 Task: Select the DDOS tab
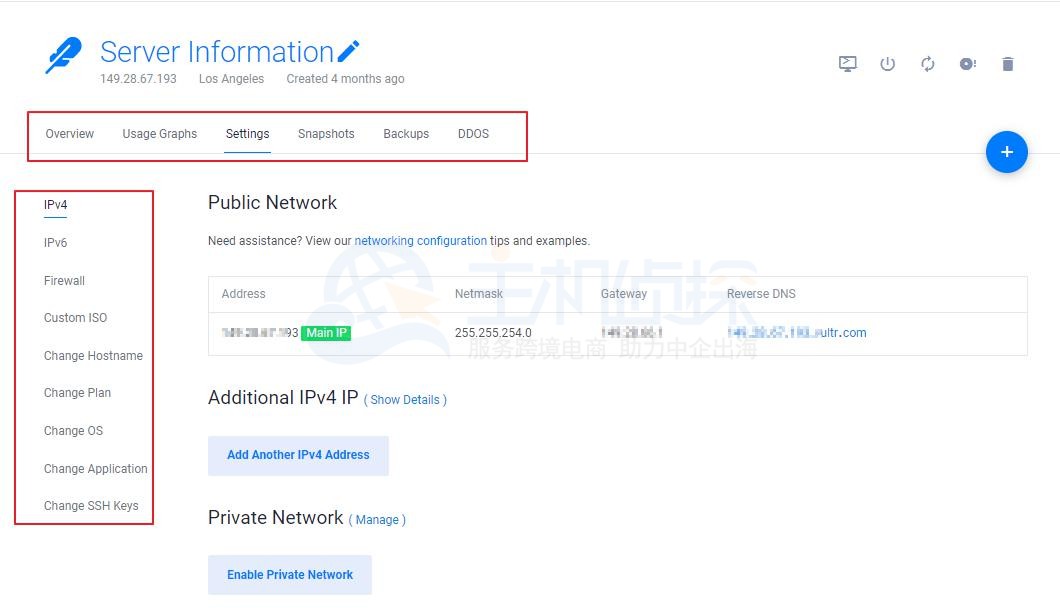tap(473, 134)
